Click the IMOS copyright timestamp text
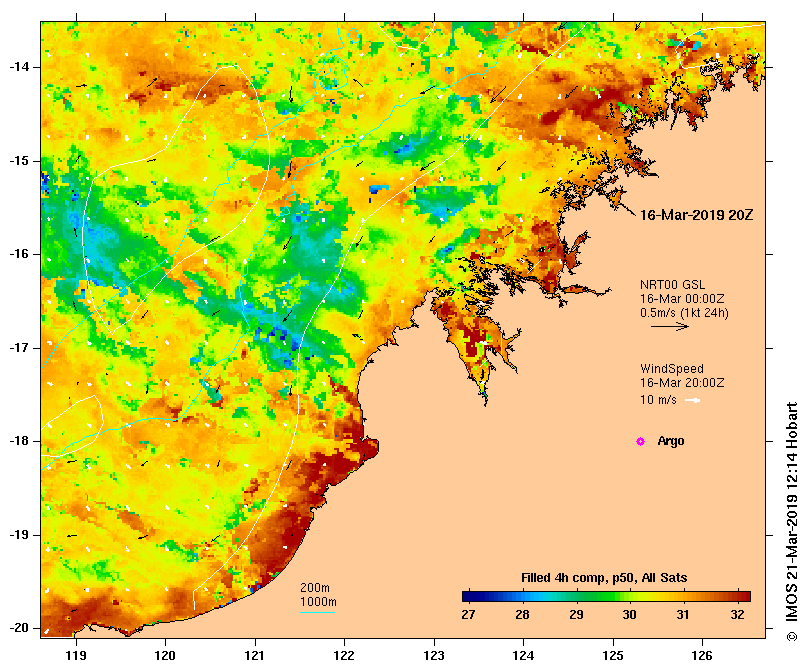This screenshot has width=809, height=672. pos(792,522)
